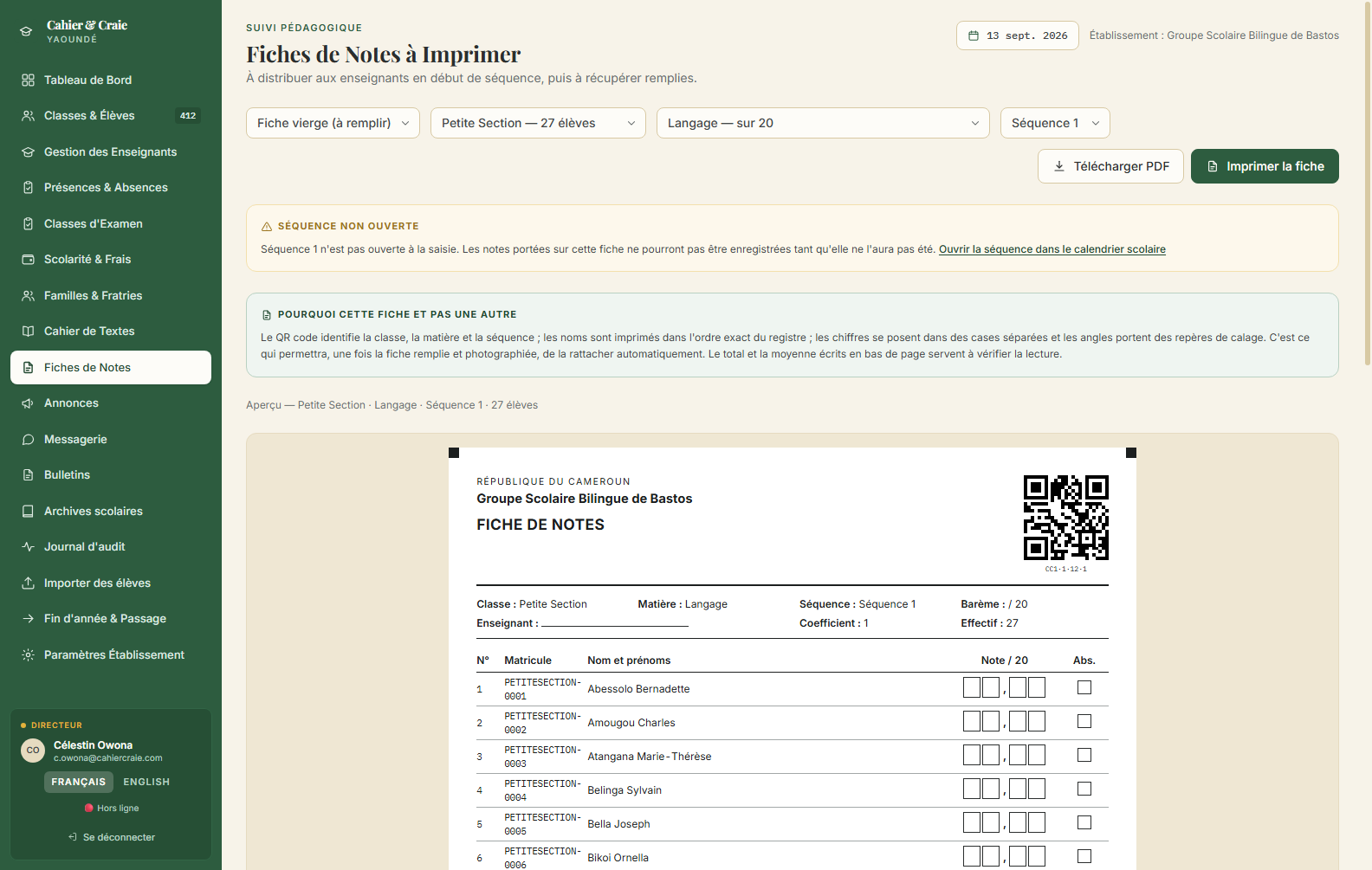This screenshot has width=1372, height=870.
Task: Check the Abs. box for Amougou Charles
Action: click(1084, 721)
